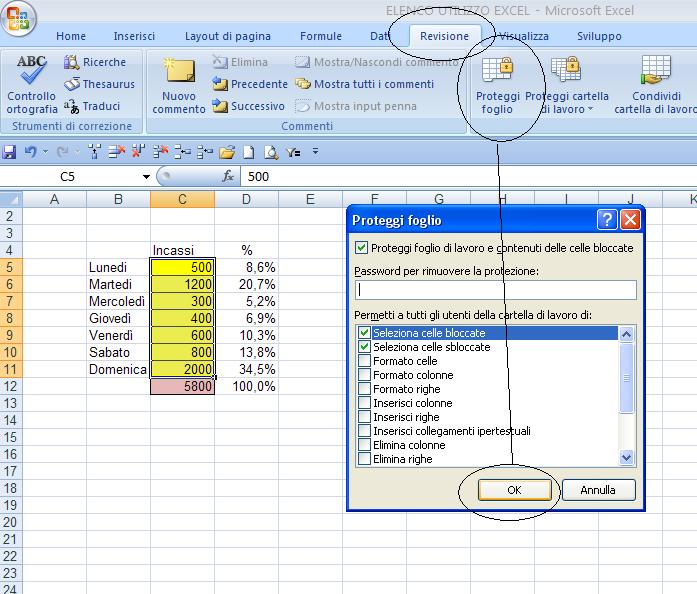Viewport: 697px width, 594px height.
Task: Click the formula bar showing 500
Action: (x=469, y=177)
